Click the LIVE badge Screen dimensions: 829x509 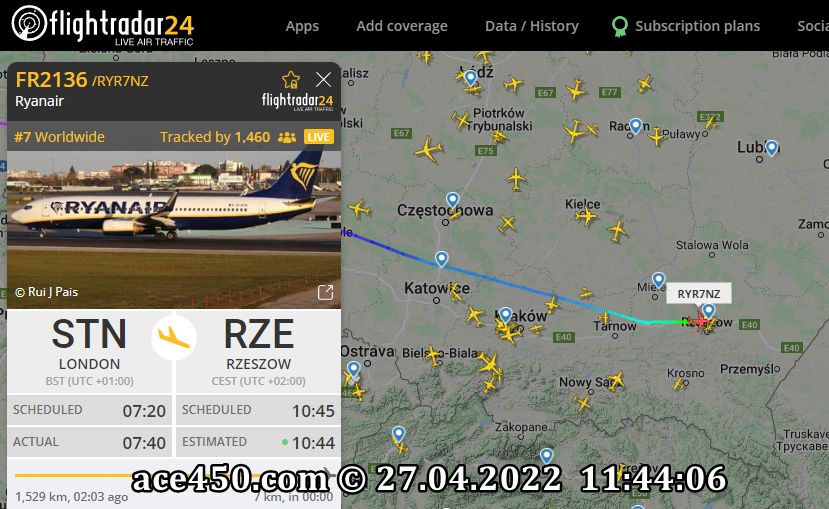pos(318,137)
